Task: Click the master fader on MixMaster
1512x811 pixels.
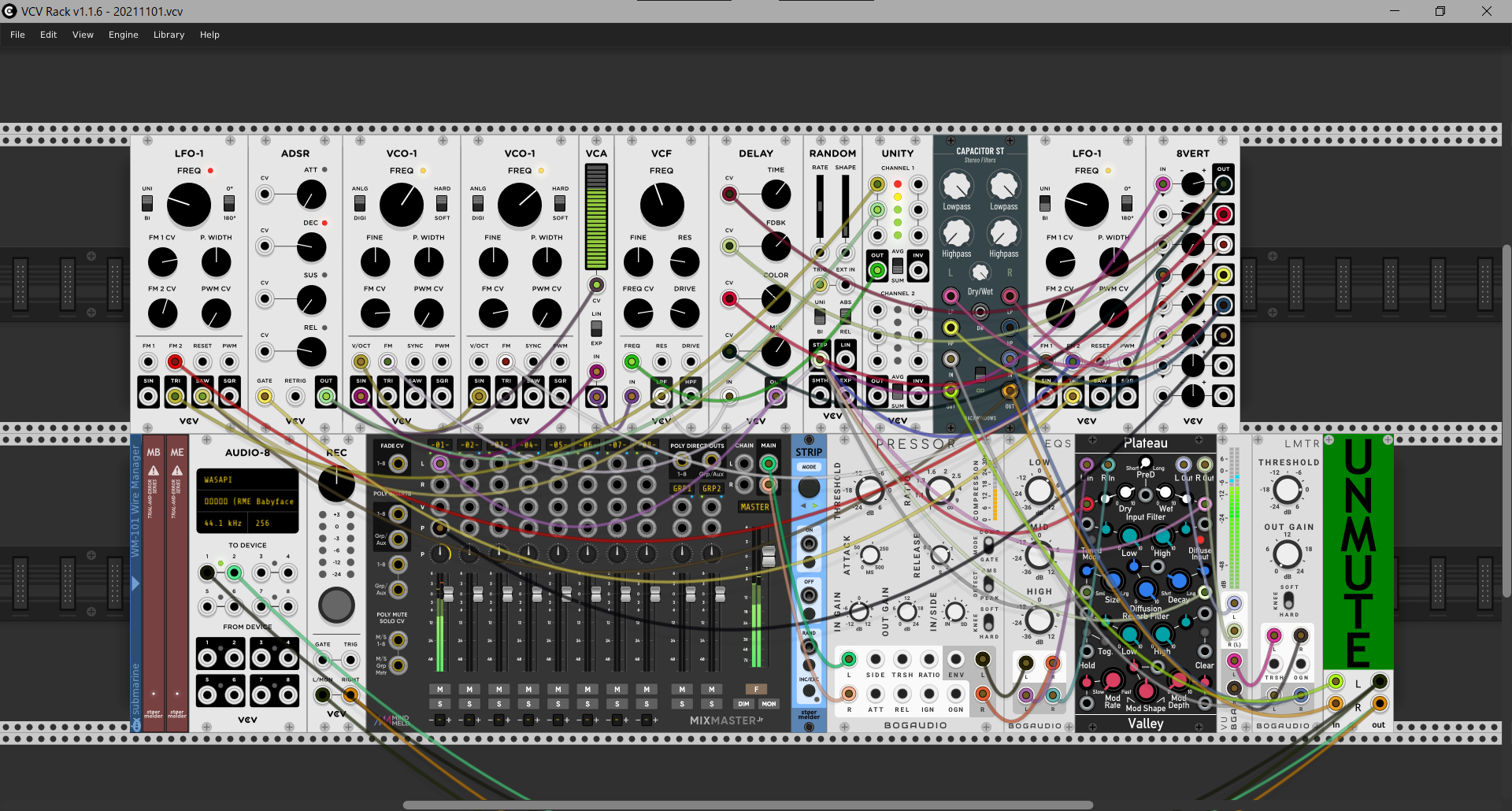Action: [x=769, y=556]
